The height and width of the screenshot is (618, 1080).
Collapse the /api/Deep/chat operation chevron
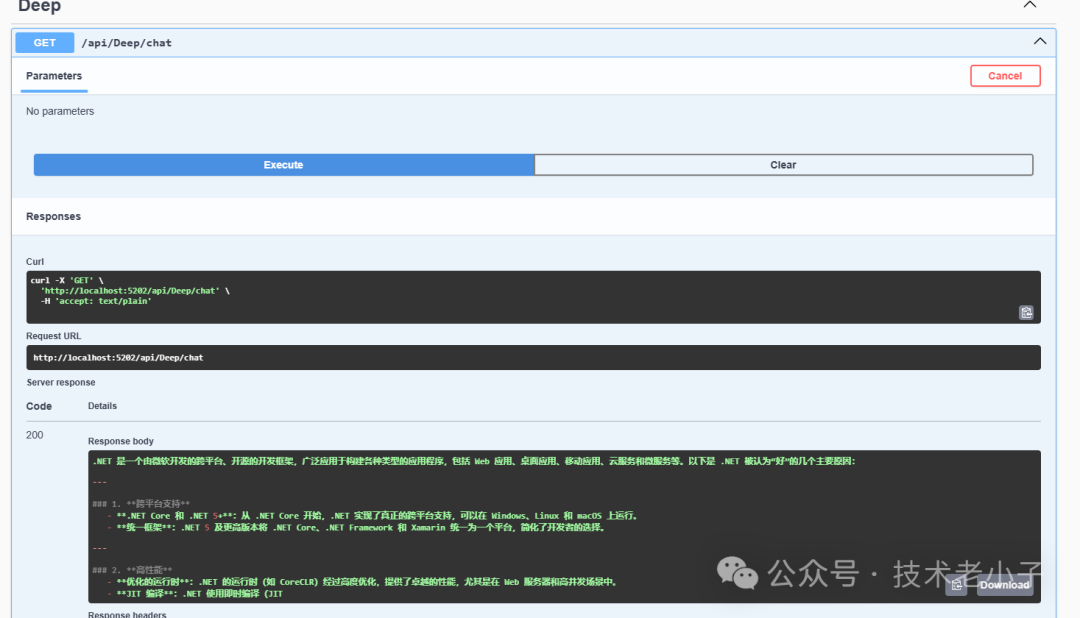(x=1040, y=42)
